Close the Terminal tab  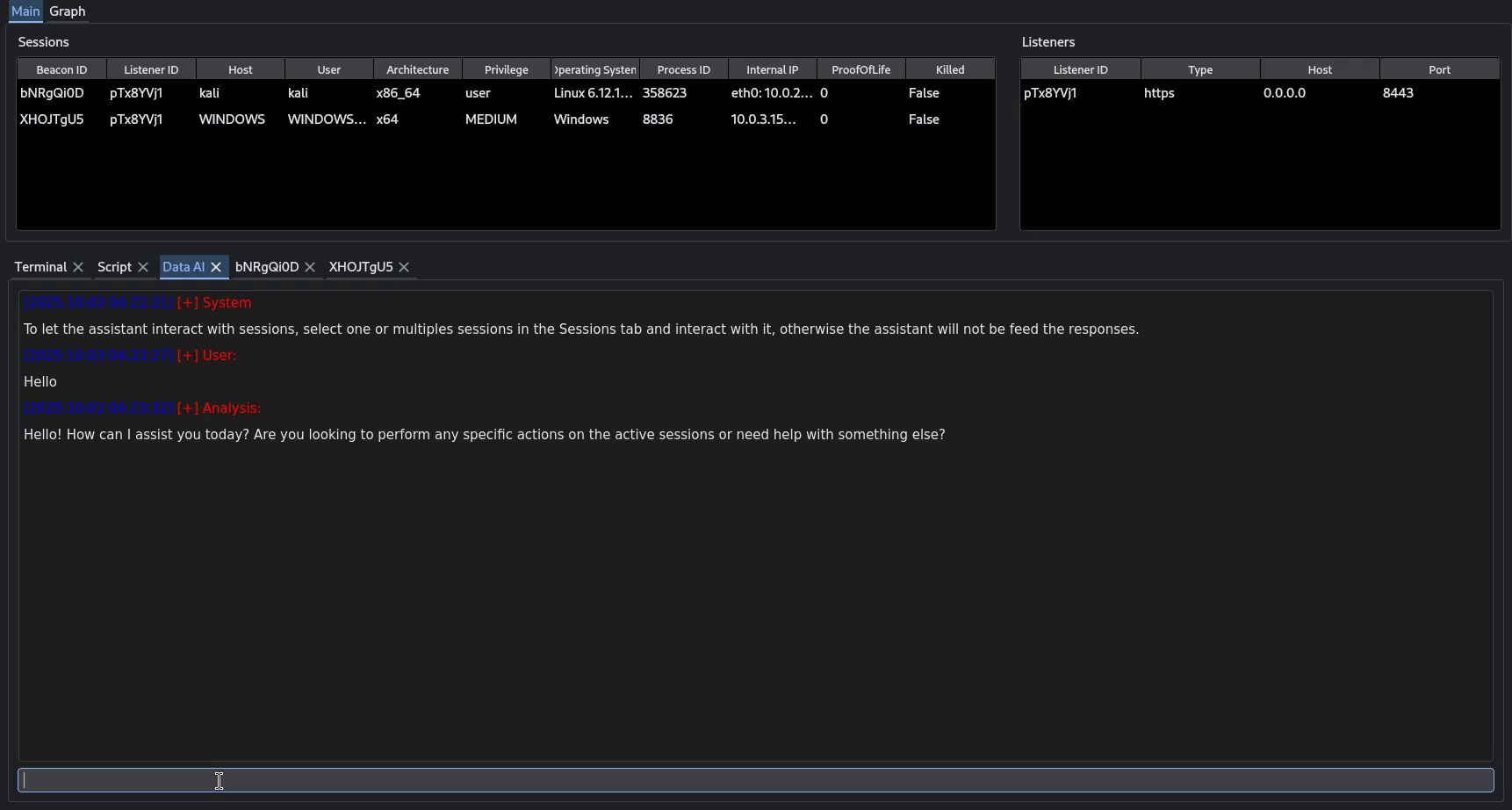click(x=78, y=267)
